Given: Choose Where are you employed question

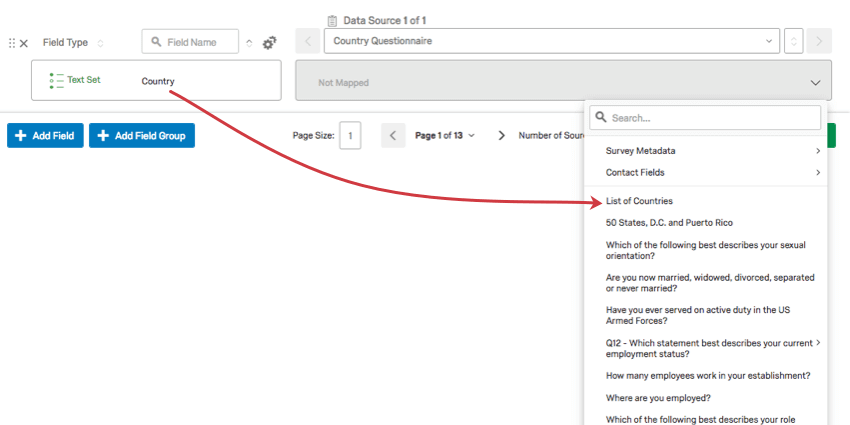Looking at the screenshot, I should [x=658, y=397].
